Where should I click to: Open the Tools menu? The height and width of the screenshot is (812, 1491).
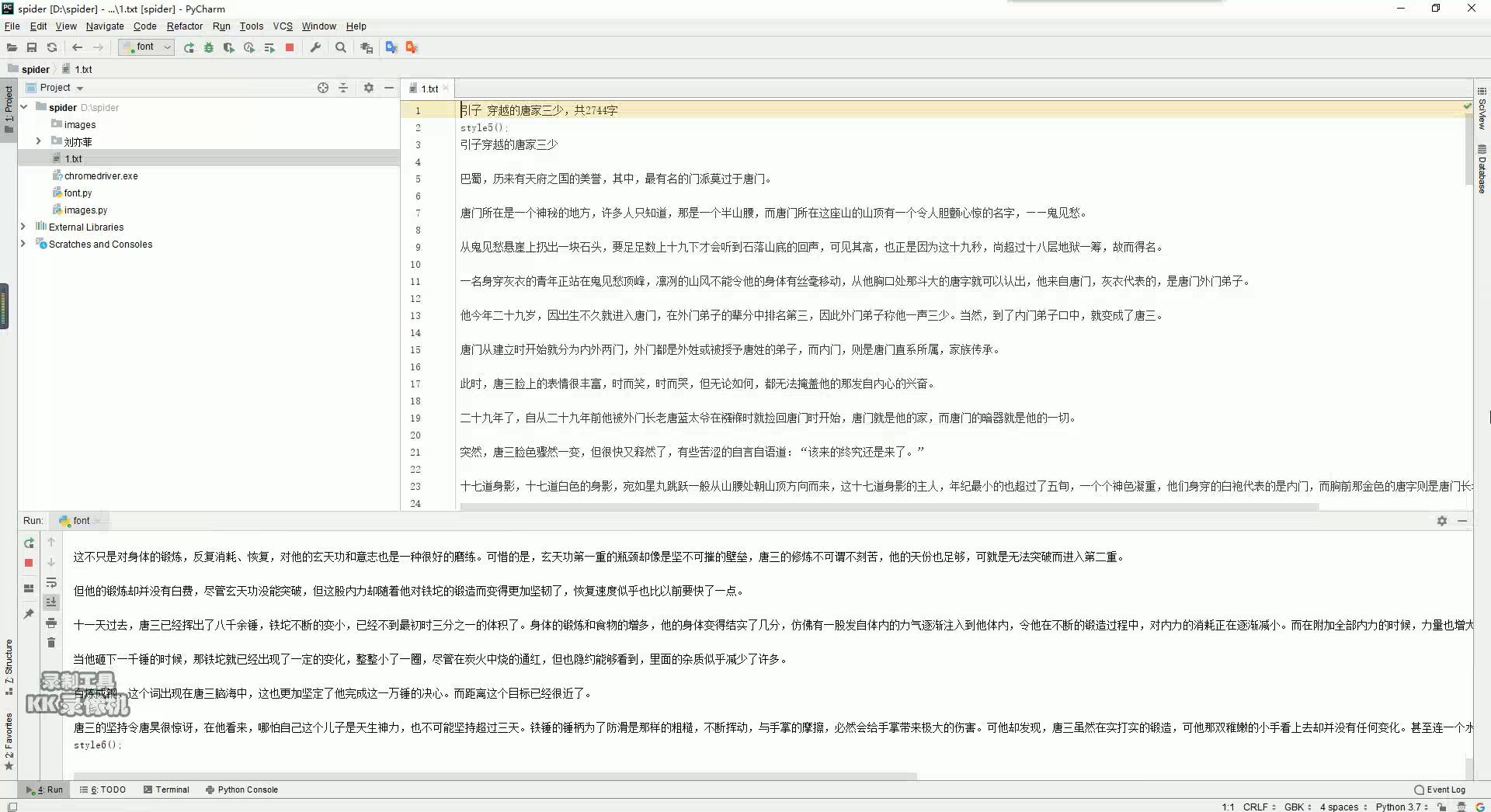(x=252, y=26)
